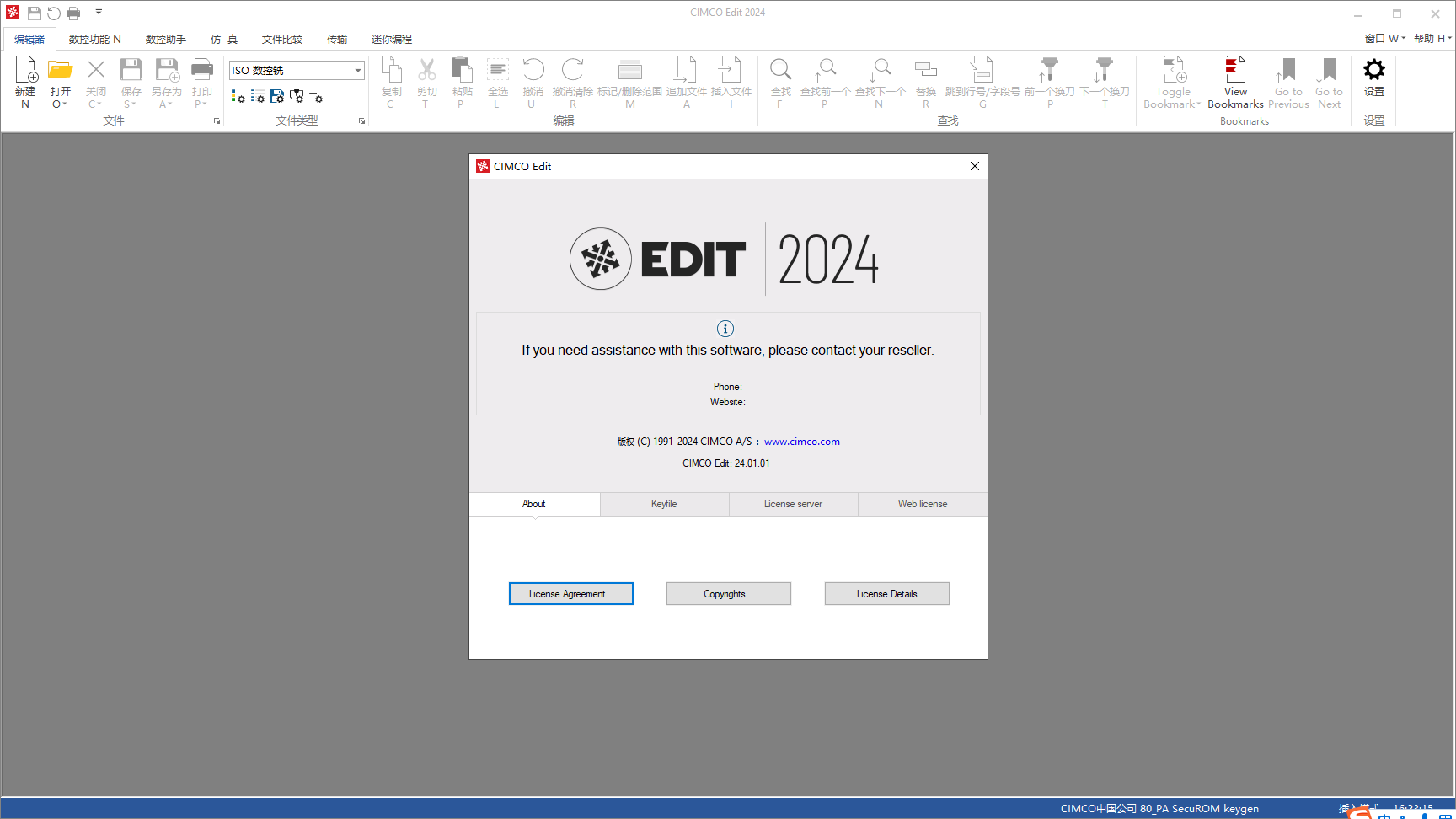The image size is (1456, 819).
Task: Open View Bookmarks in the ribbon
Action: (1235, 82)
